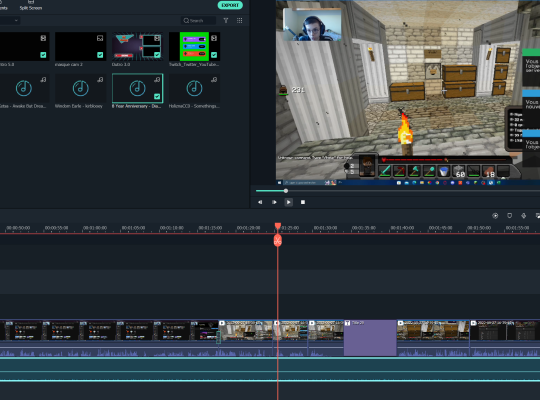Click the music note icon on 'HoliznaCC0'
This screenshot has width=540, height=400.
(x=214, y=80)
